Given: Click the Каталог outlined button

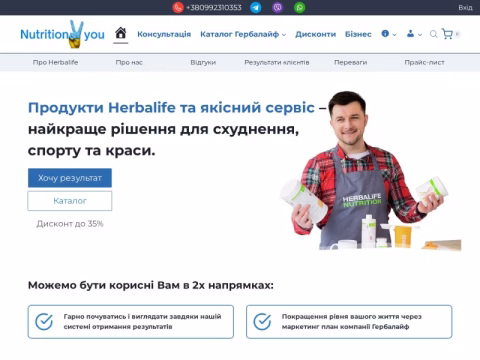Looking at the screenshot, I should (70, 201).
